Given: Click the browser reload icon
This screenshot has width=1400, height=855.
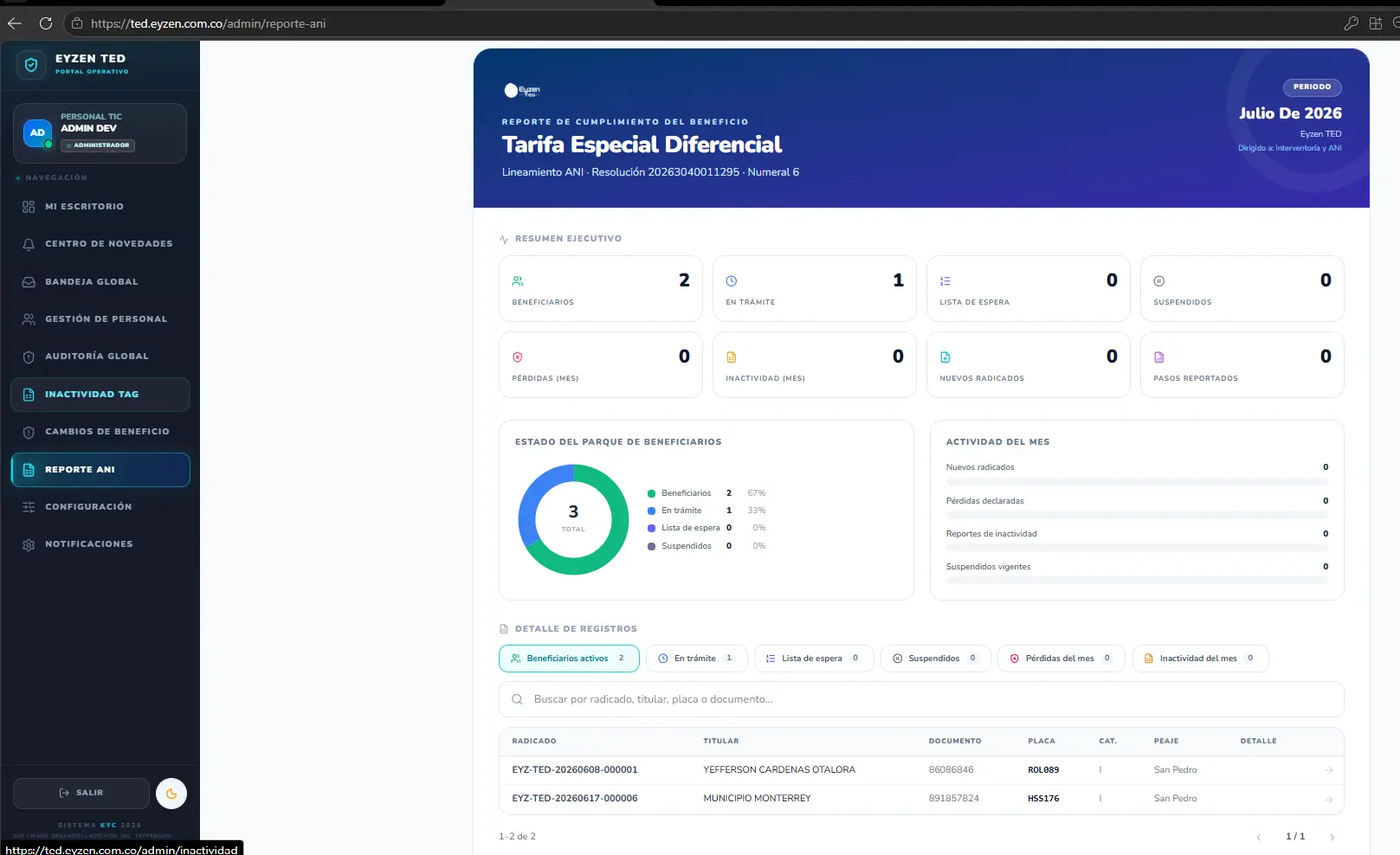Looking at the screenshot, I should pyautogui.click(x=46, y=23).
